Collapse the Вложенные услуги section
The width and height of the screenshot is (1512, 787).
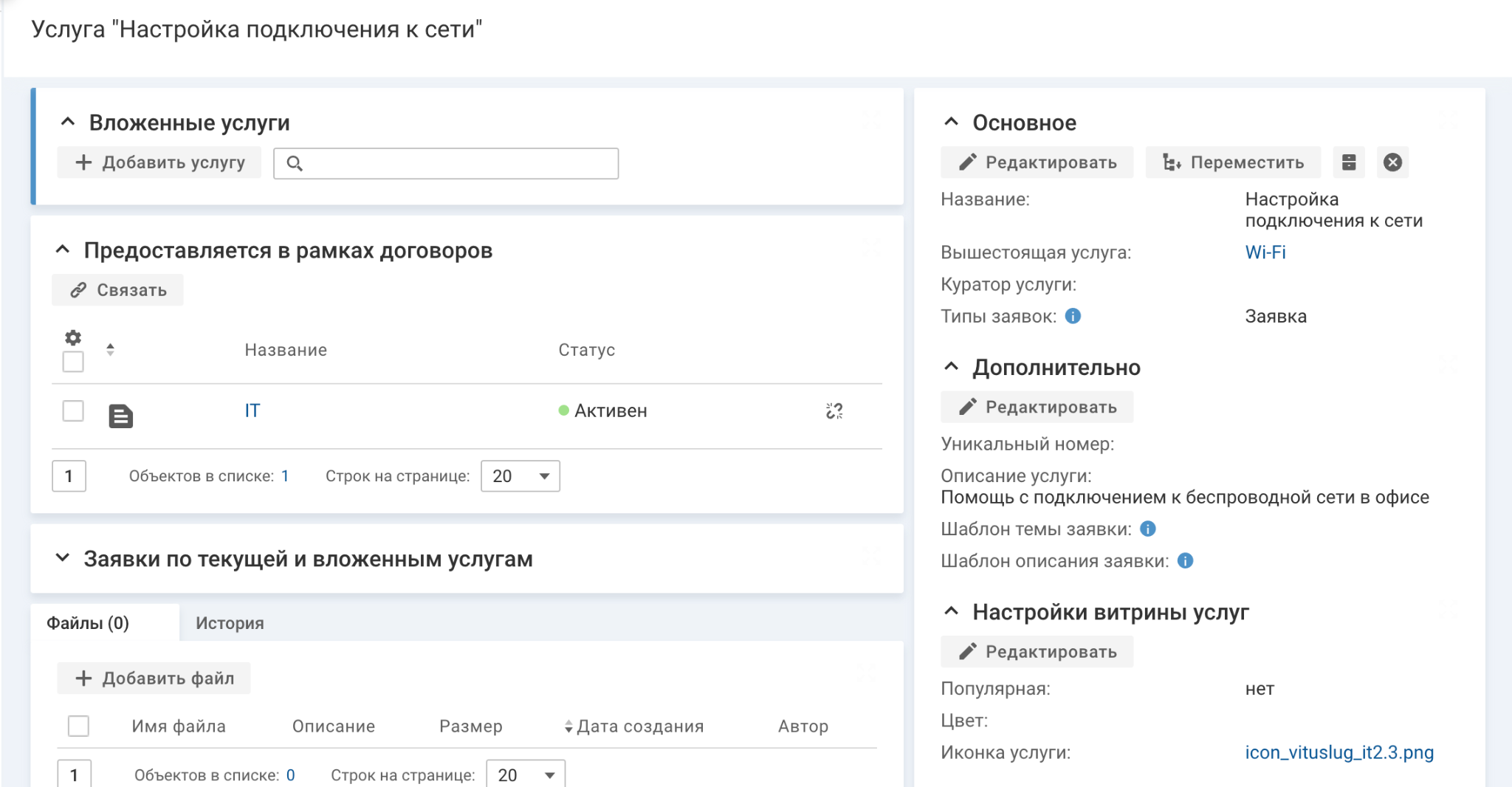pyautogui.click(x=68, y=122)
